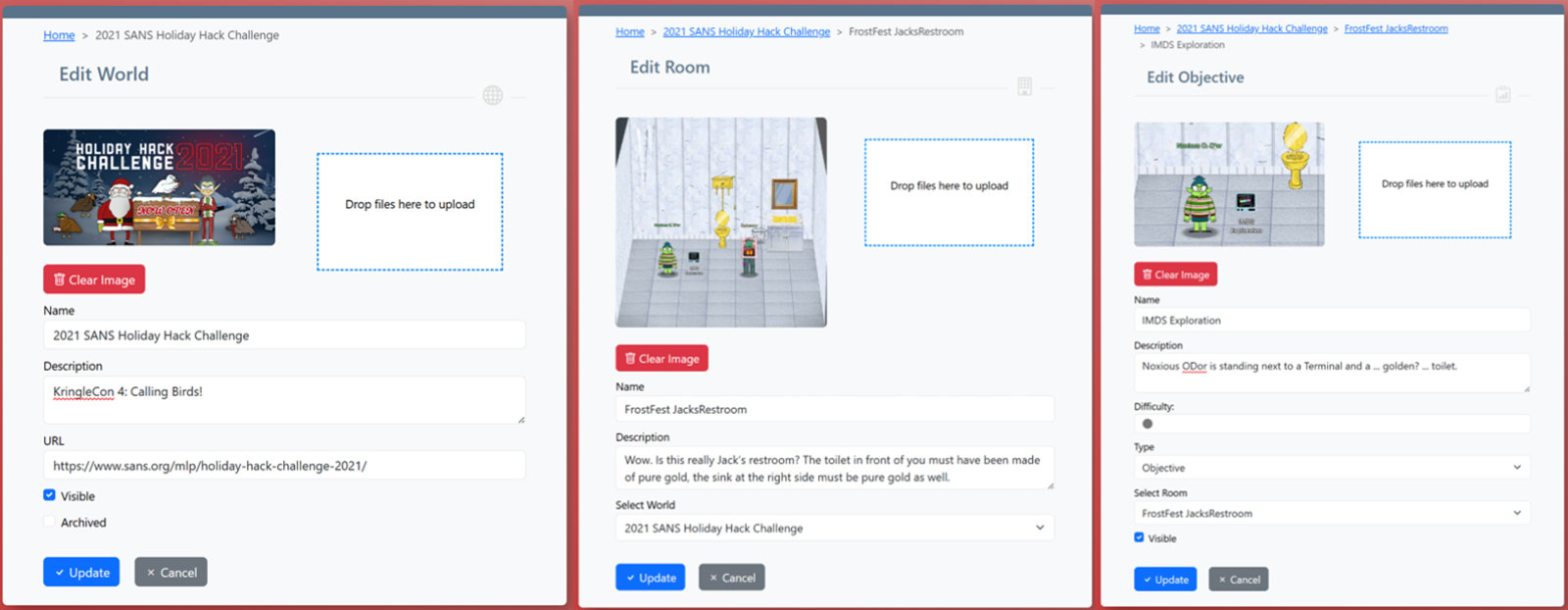Click 2021 SANS Holiday Hack Challenge breadcrumb in Edit Room
This screenshot has height=610, width=1568.
pos(746,31)
